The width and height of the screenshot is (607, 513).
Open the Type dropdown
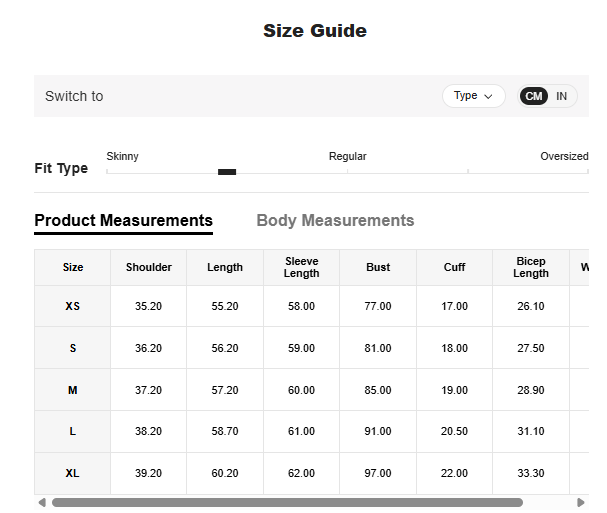coord(473,96)
